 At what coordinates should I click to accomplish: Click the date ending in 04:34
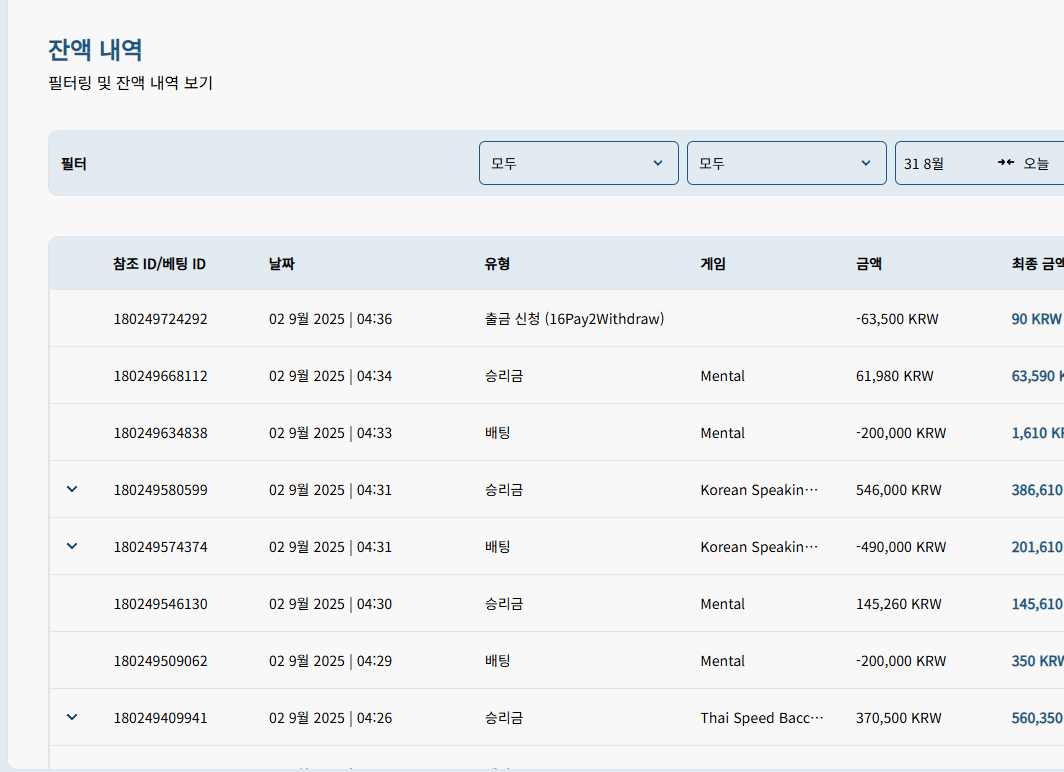(x=330, y=376)
